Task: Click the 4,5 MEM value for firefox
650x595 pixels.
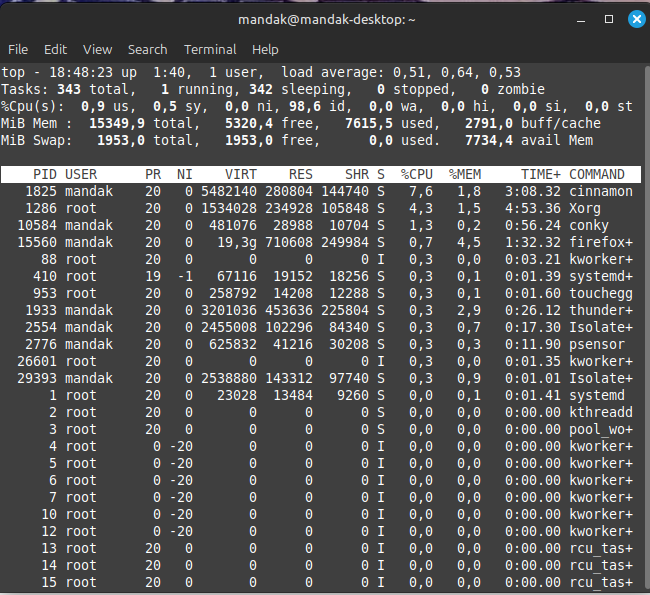Action: (469, 243)
